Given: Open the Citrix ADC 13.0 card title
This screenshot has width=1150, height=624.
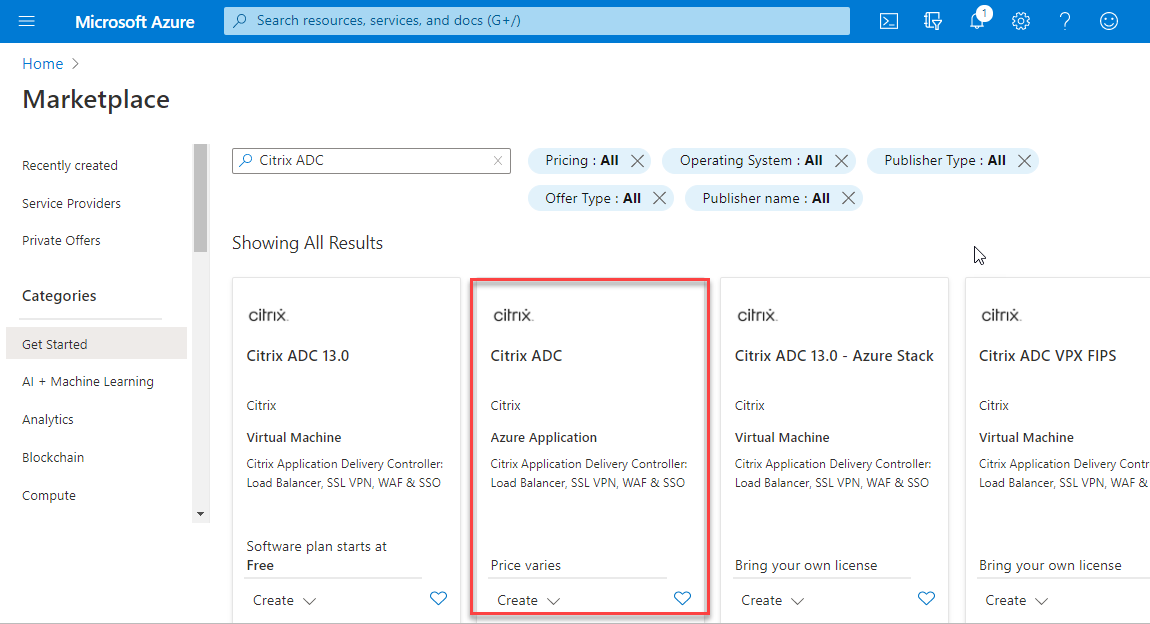Looking at the screenshot, I should [x=298, y=356].
